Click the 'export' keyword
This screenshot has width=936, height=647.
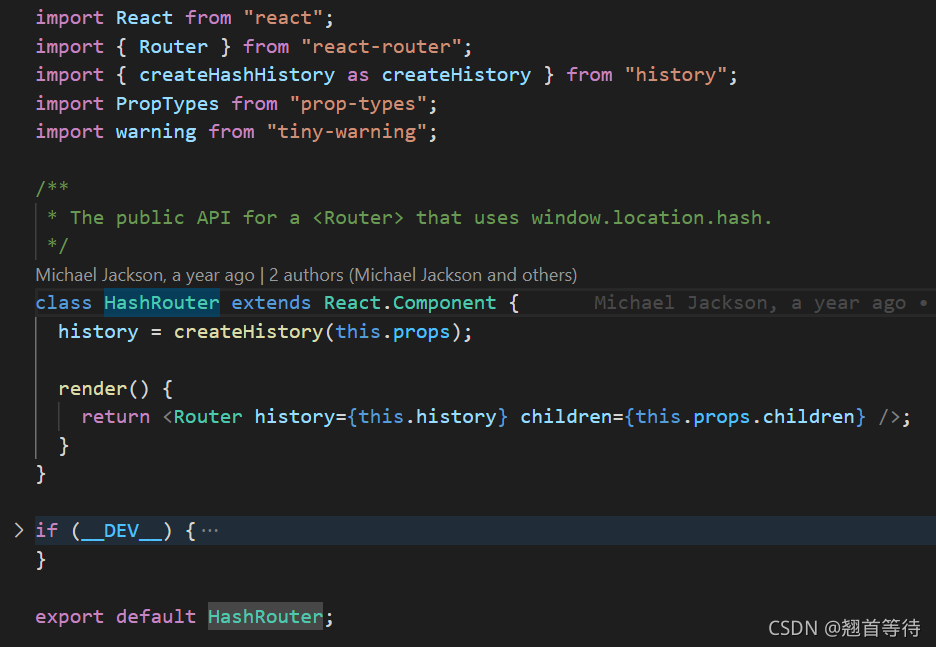click(x=69, y=617)
